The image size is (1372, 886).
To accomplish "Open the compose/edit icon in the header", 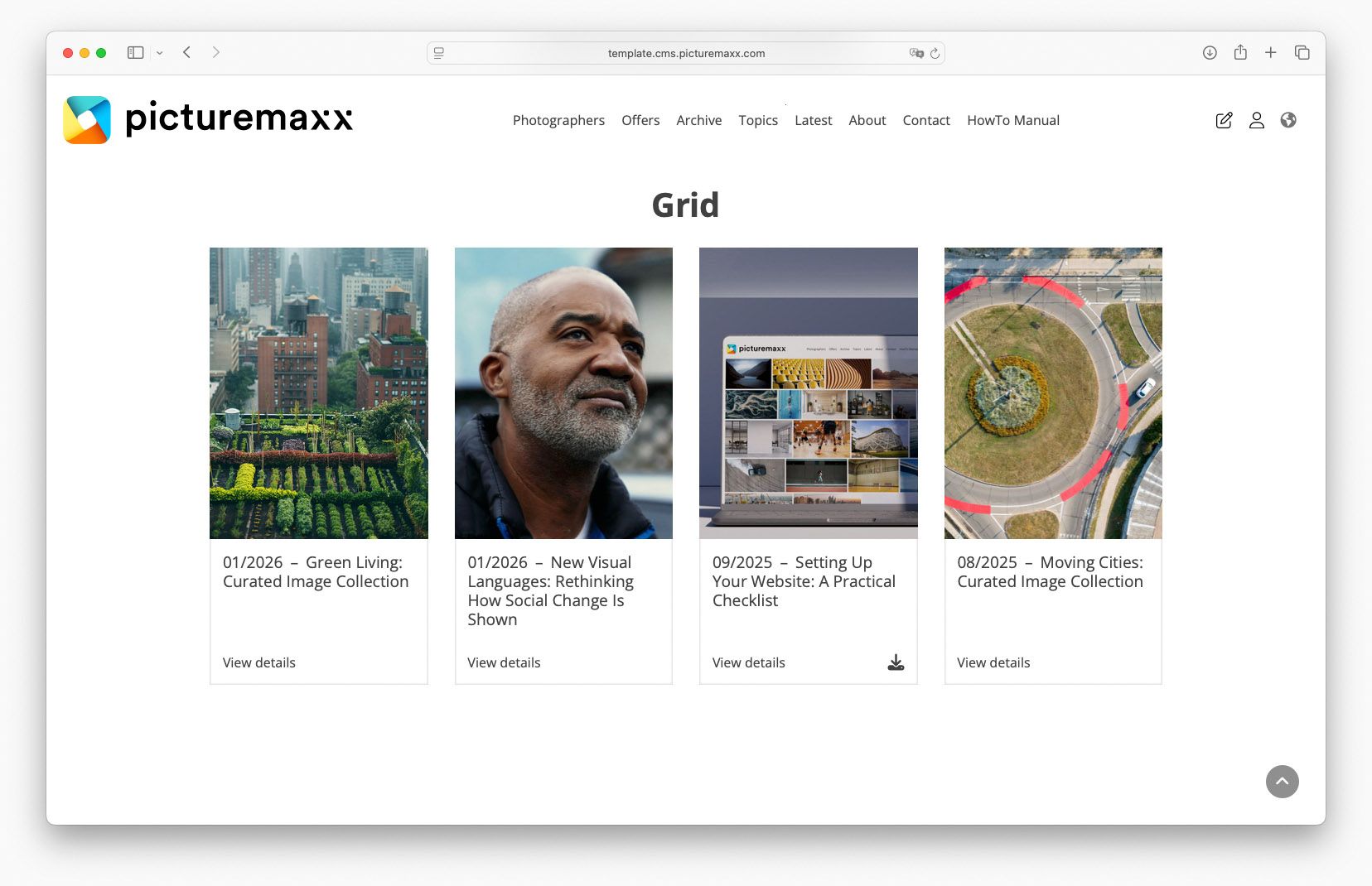I will (x=1225, y=120).
